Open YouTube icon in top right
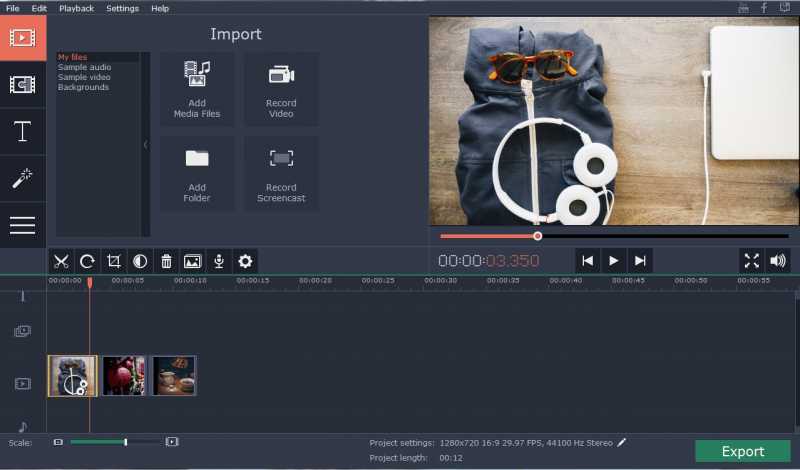 tap(743, 8)
